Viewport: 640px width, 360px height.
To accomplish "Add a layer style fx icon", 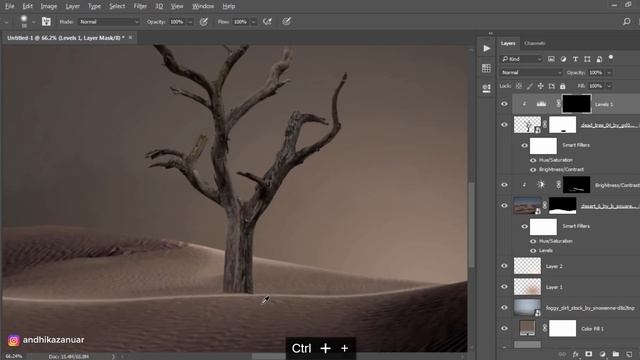I will click(x=576, y=354).
